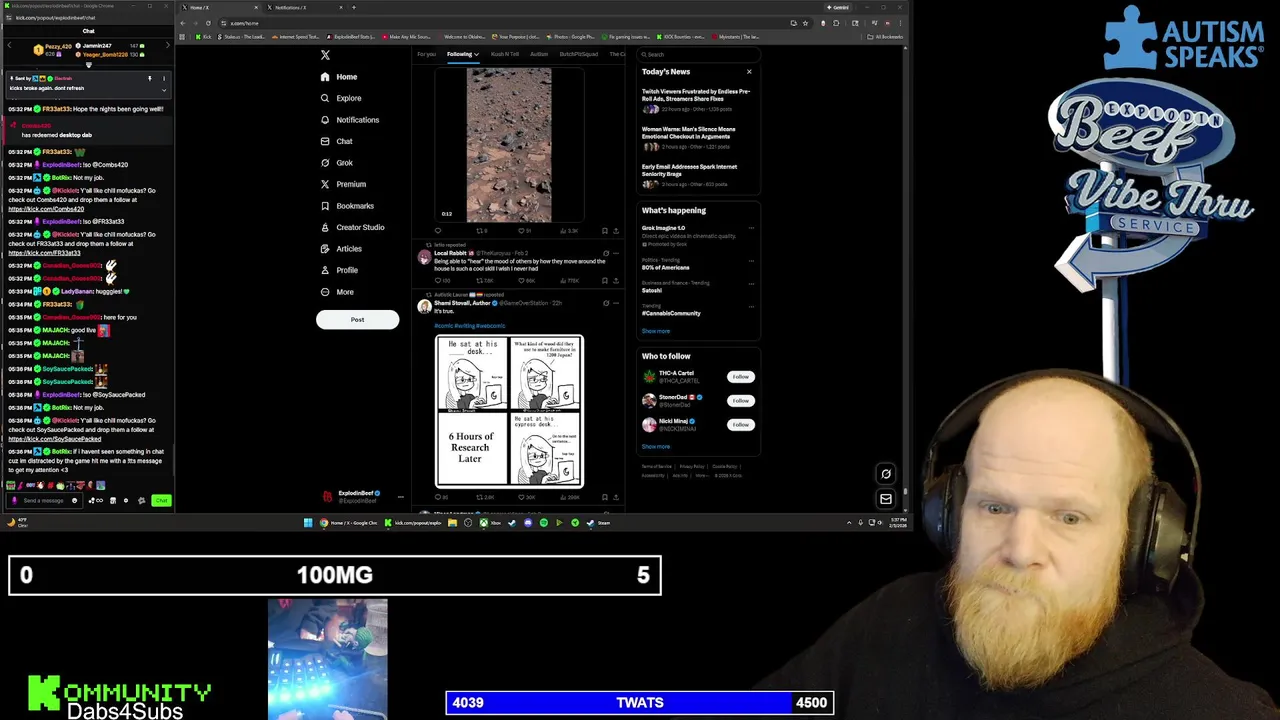Open Explore in X sidebar
The image size is (1280, 720).
pos(341,98)
